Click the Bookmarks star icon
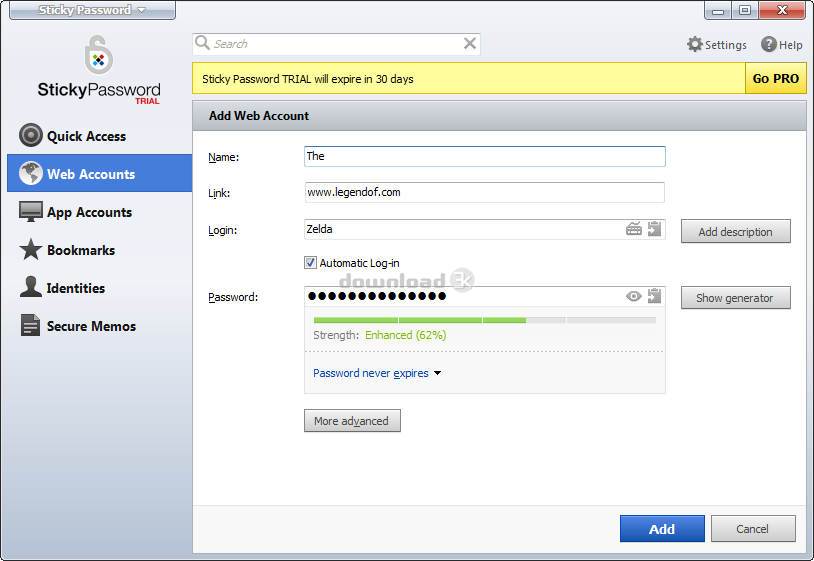The height and width of the screenshot is (561, 814). pyautogui.click(x=31, y=250)
